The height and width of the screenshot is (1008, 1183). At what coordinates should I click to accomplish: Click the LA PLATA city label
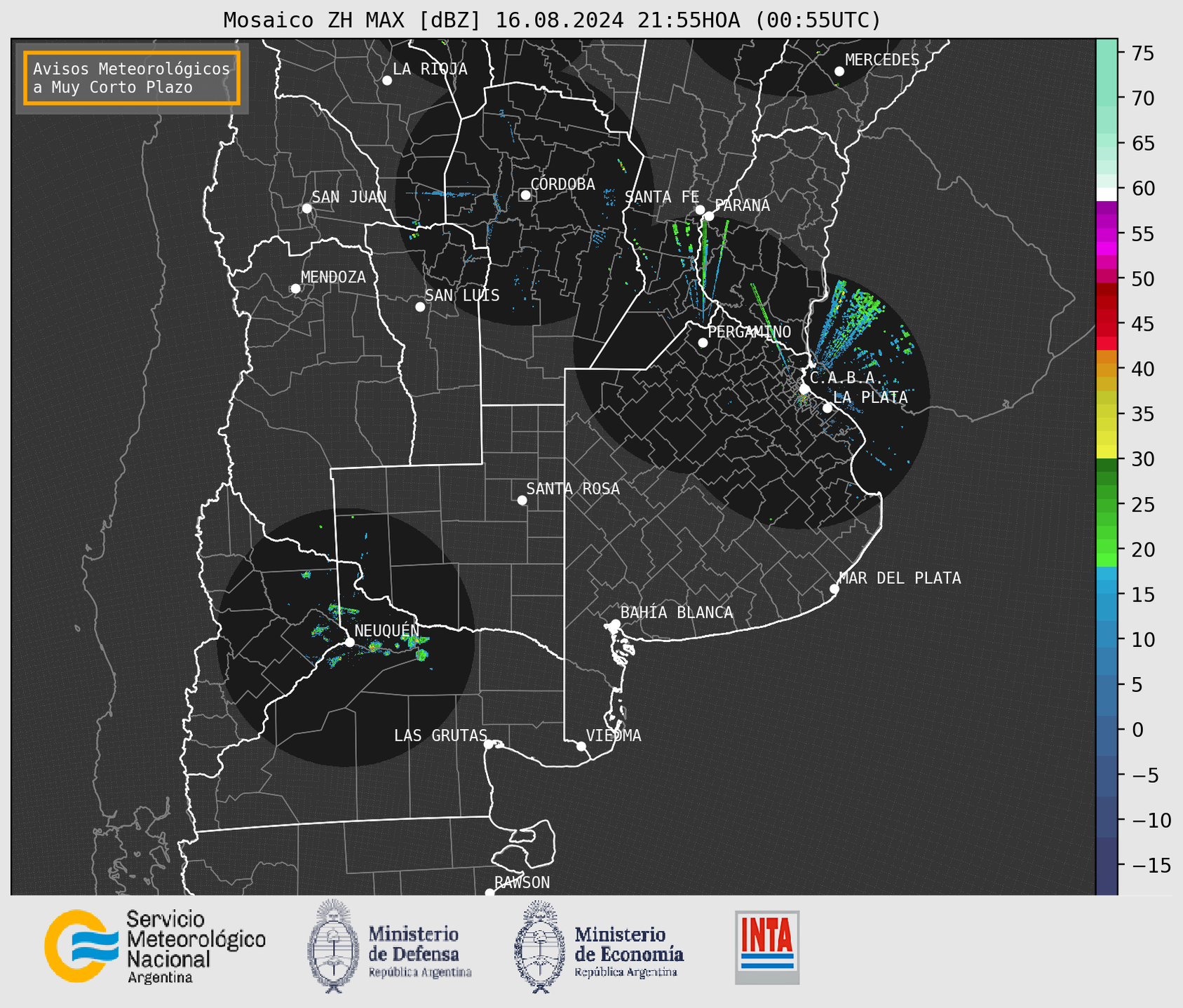(x=870, y=397)
